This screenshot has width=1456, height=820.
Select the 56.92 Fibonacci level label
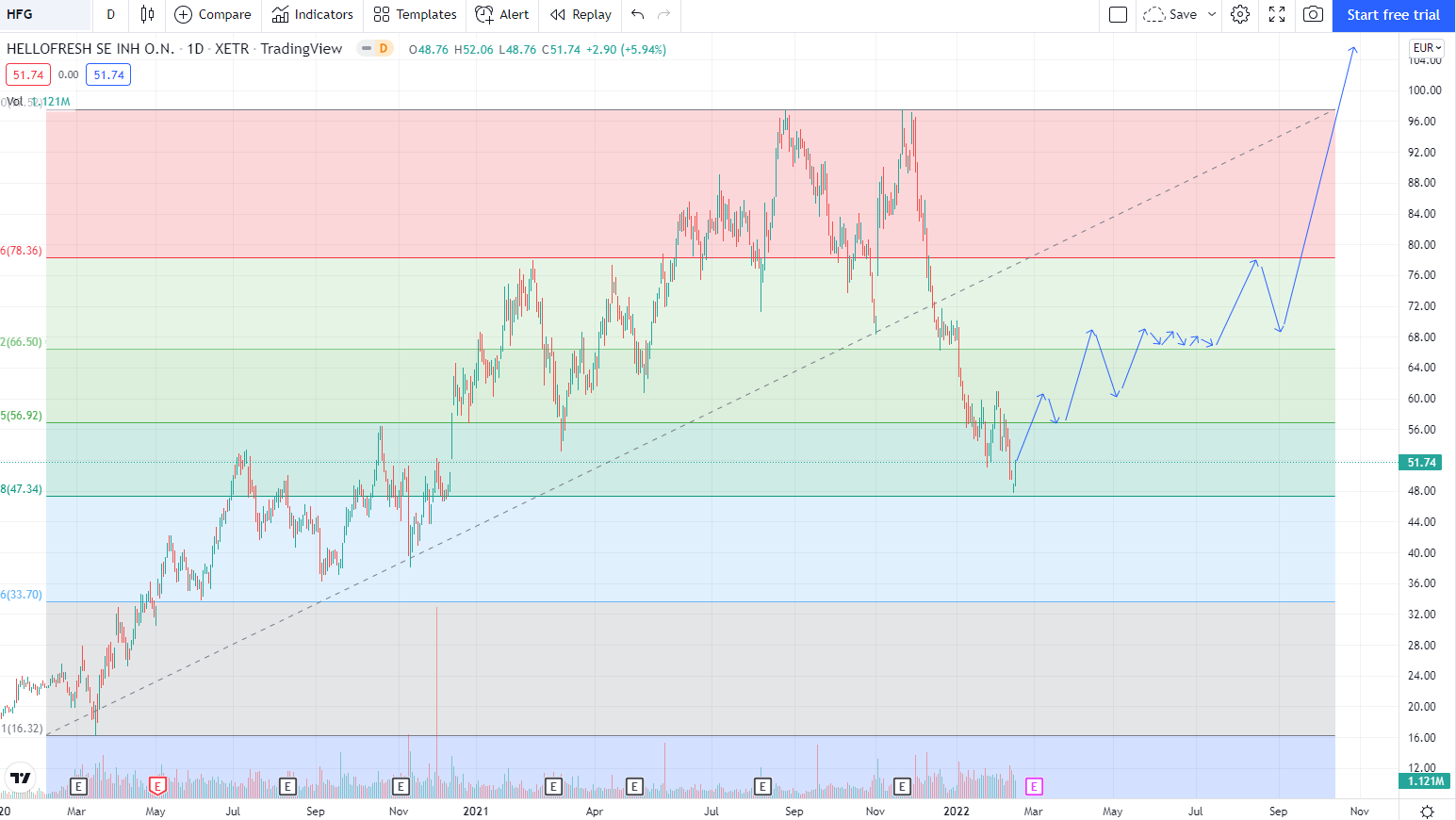click(22, 416)
